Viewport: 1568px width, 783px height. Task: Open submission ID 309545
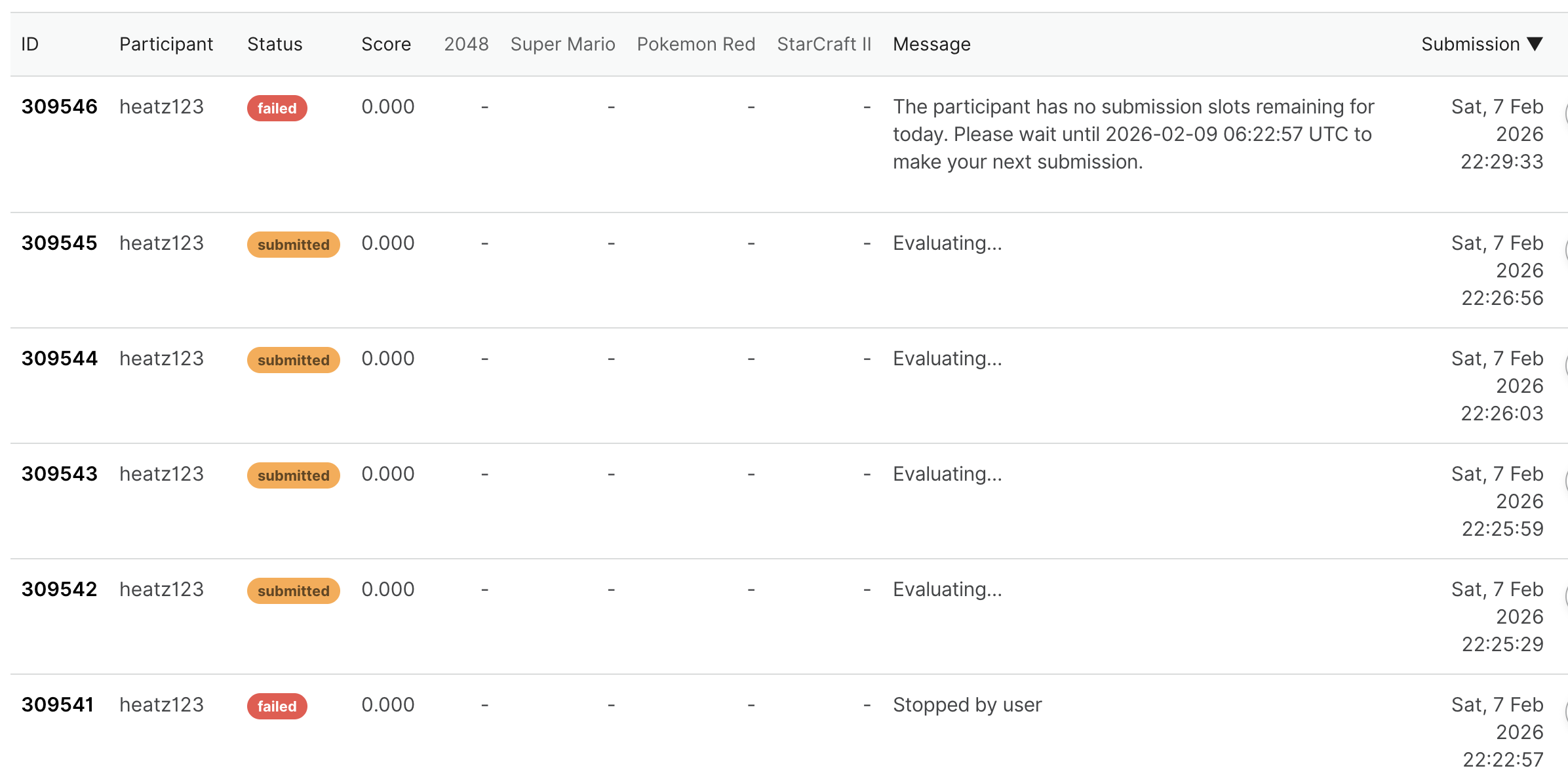[59, 243]
